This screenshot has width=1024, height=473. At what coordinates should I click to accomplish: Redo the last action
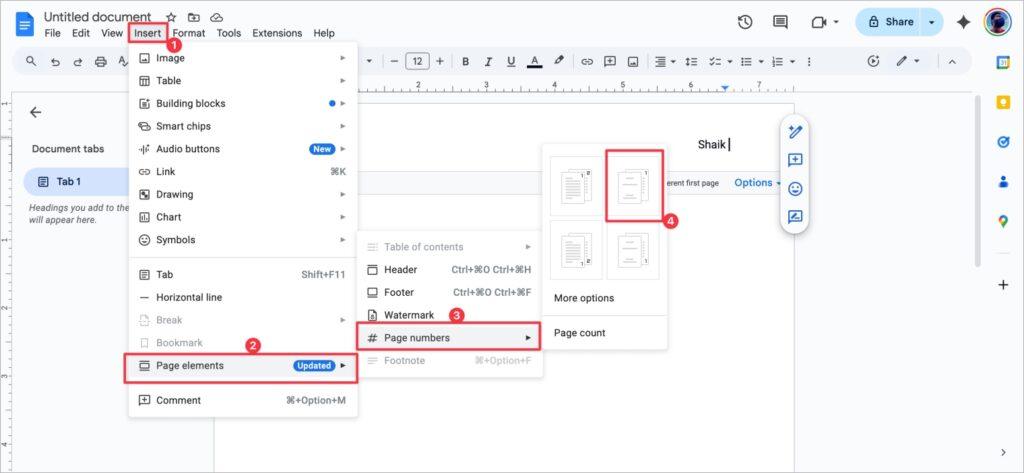[78, 61]
